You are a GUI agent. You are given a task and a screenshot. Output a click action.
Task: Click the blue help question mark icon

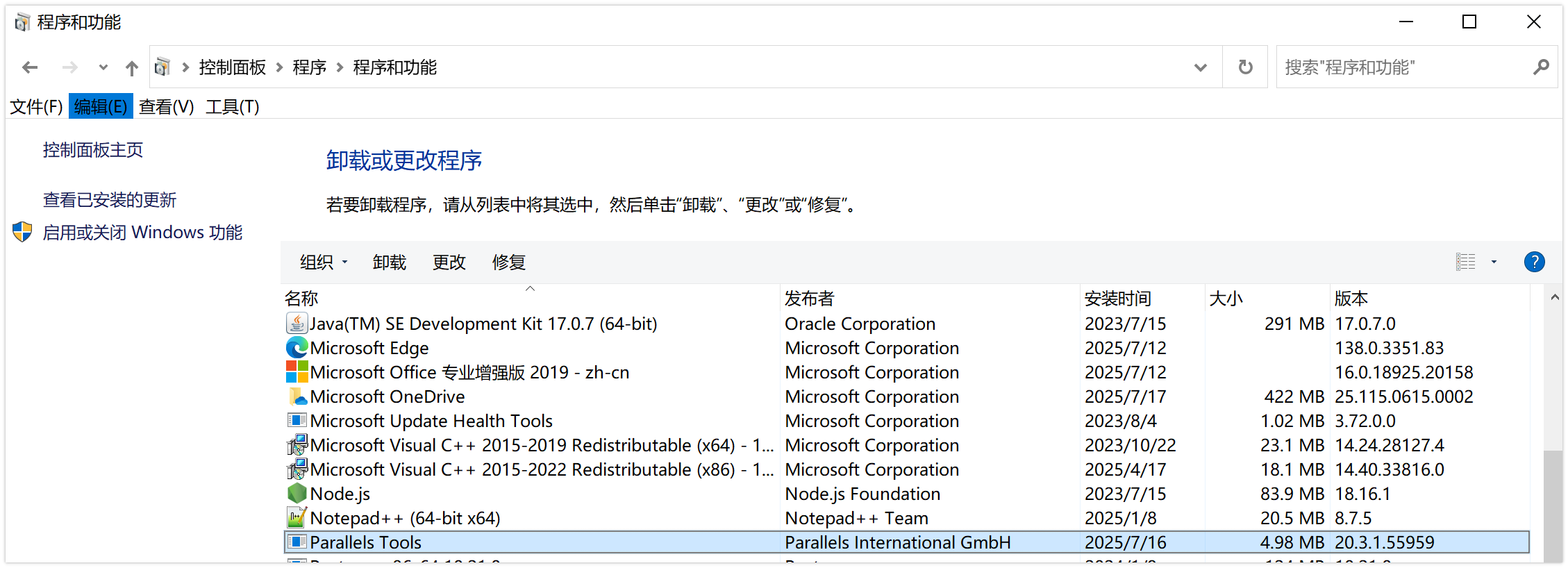[x=1535, y=262]
